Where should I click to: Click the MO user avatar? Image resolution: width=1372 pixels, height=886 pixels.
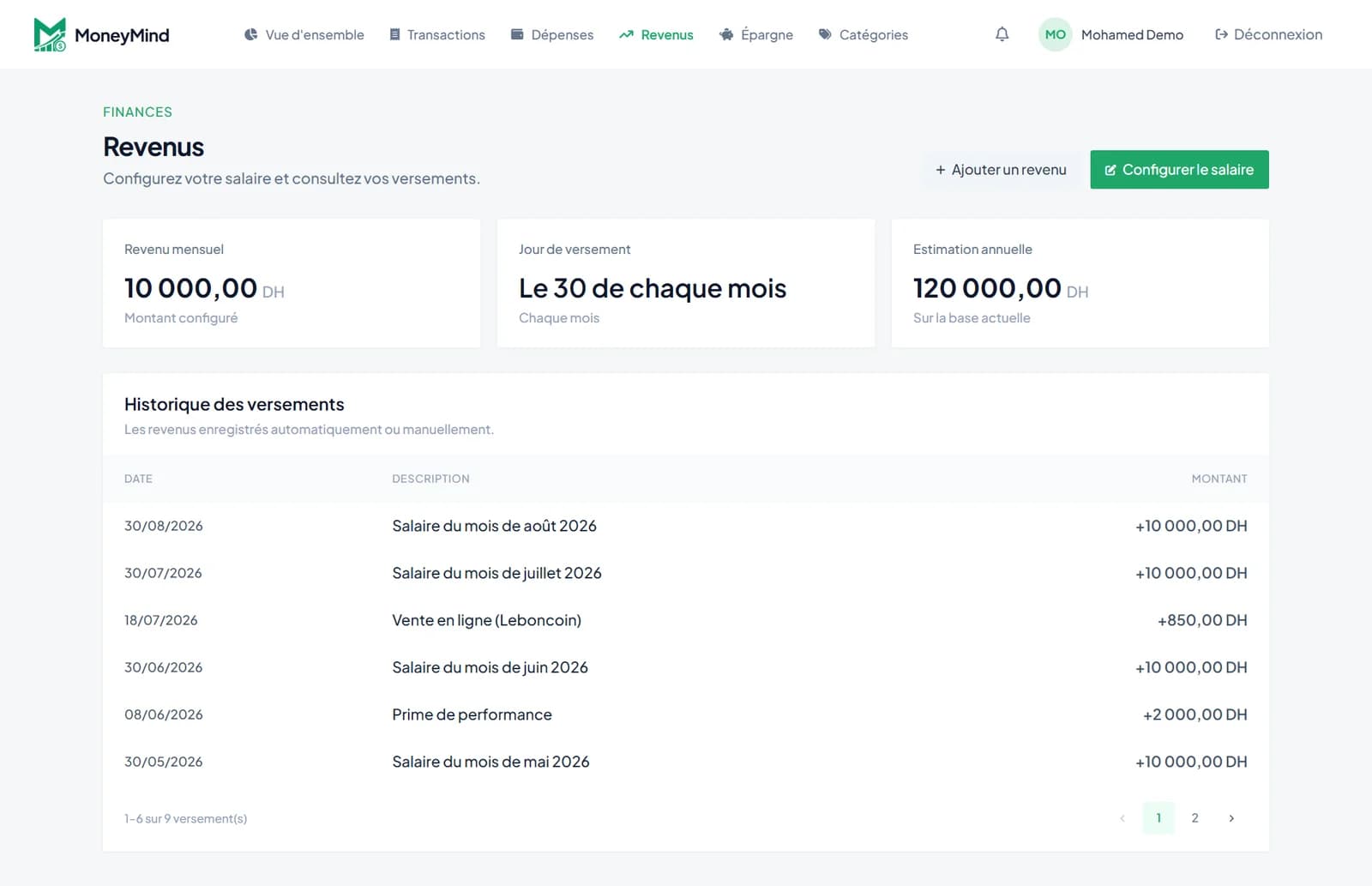click(x=1055, y=34)
